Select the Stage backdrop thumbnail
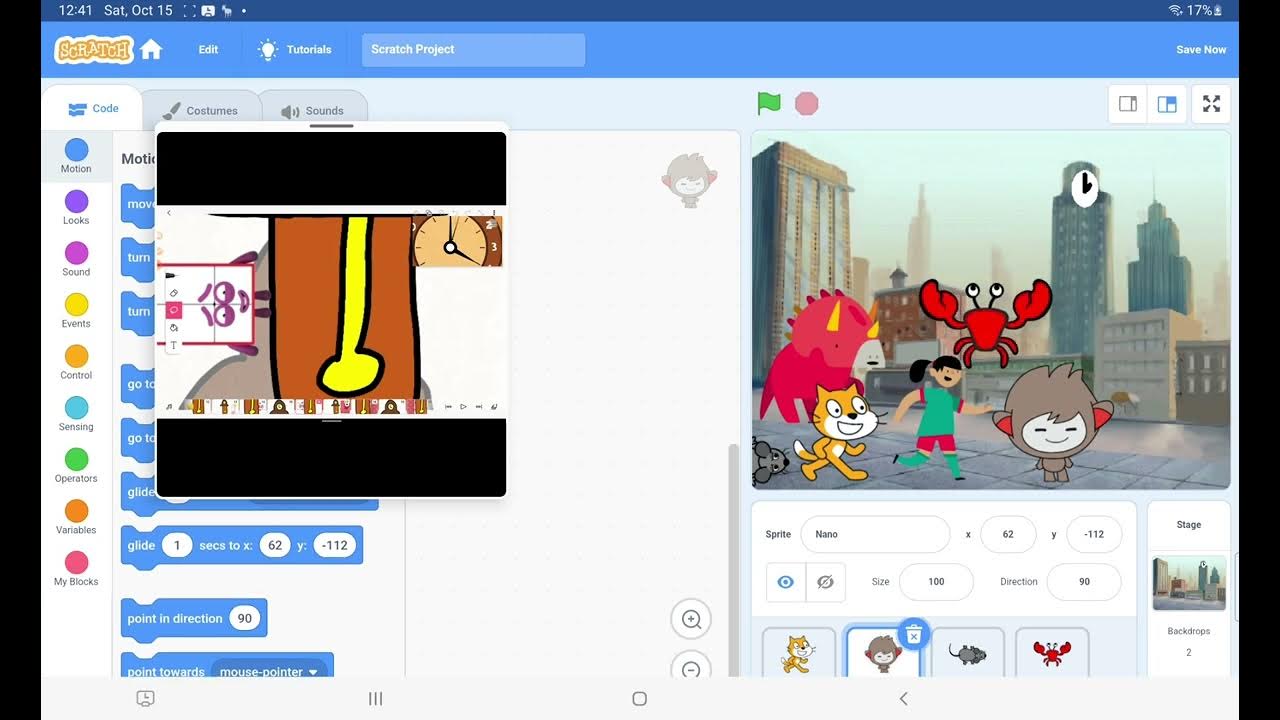The width and height of the screenshot is (1280, 720). 1189,583
